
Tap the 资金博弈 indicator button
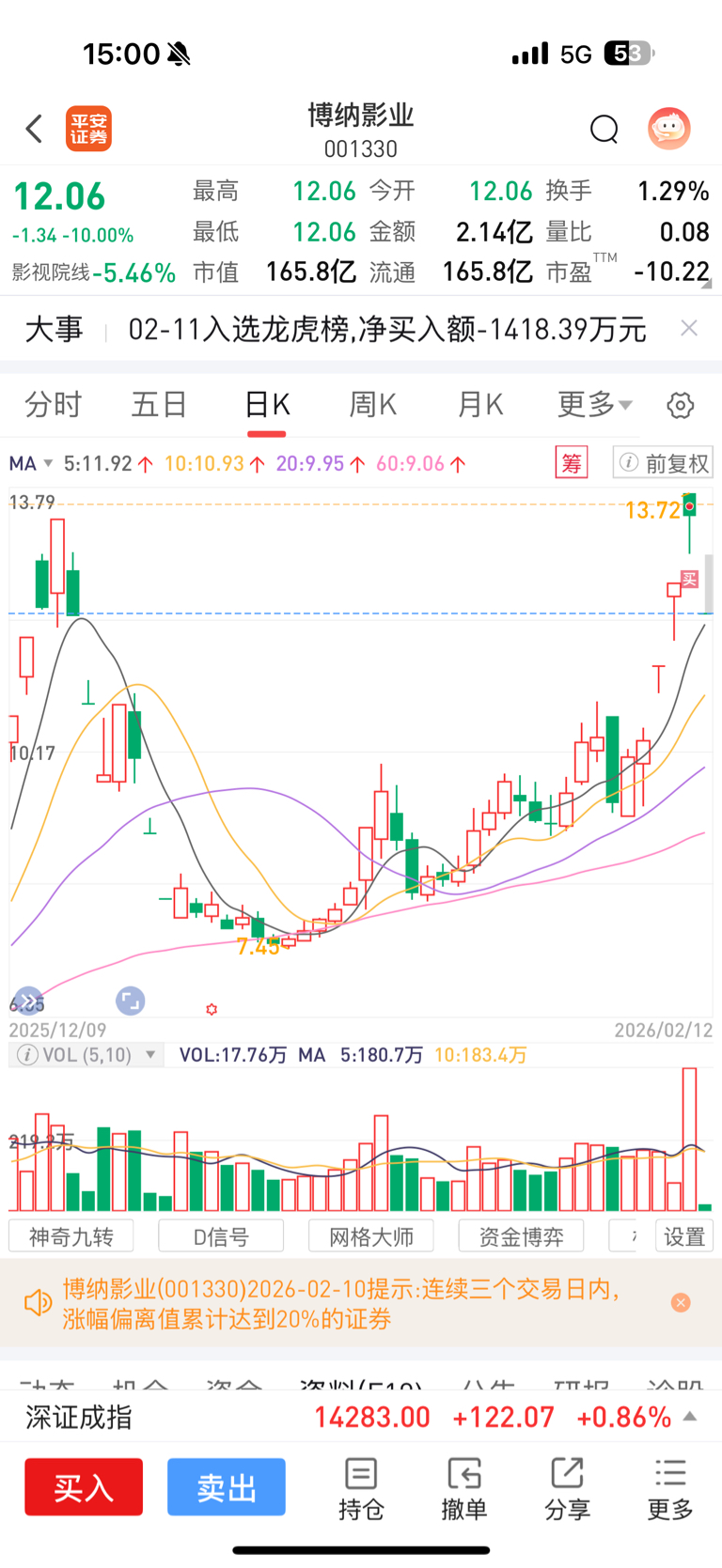click(521, 1236)
